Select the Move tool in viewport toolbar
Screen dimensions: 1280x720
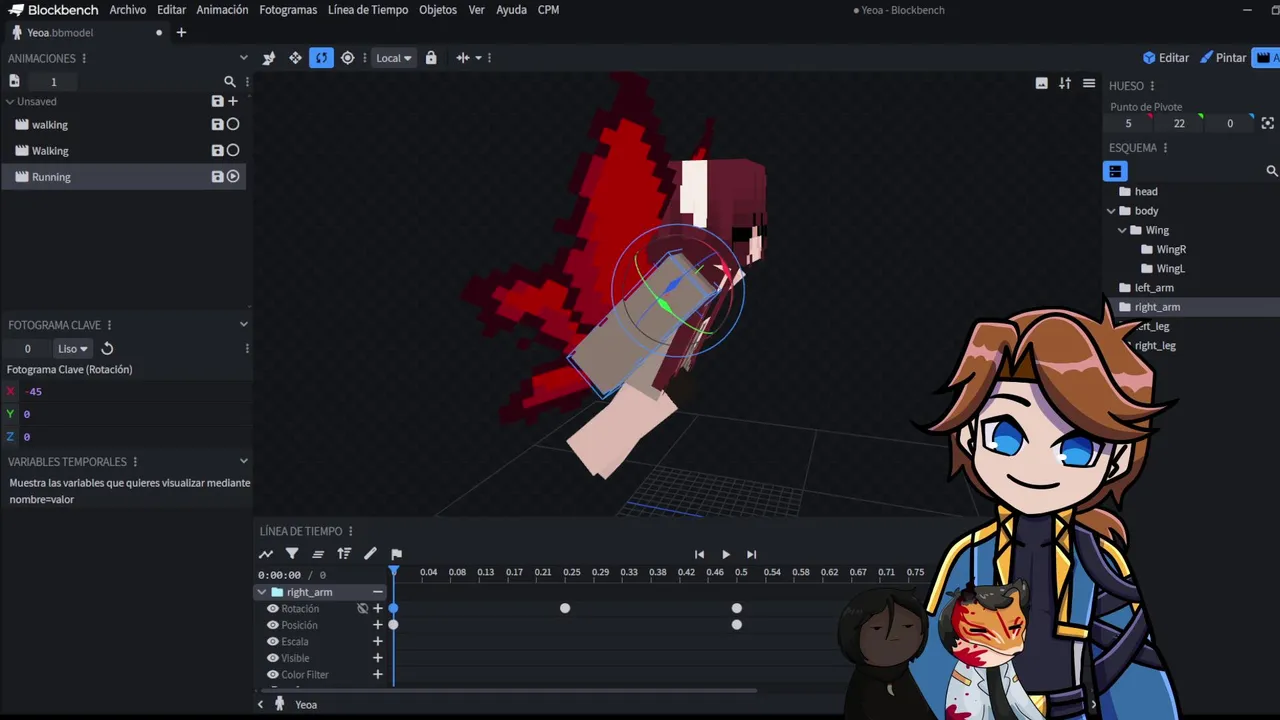pyautogui.click(x=295, y=58)
